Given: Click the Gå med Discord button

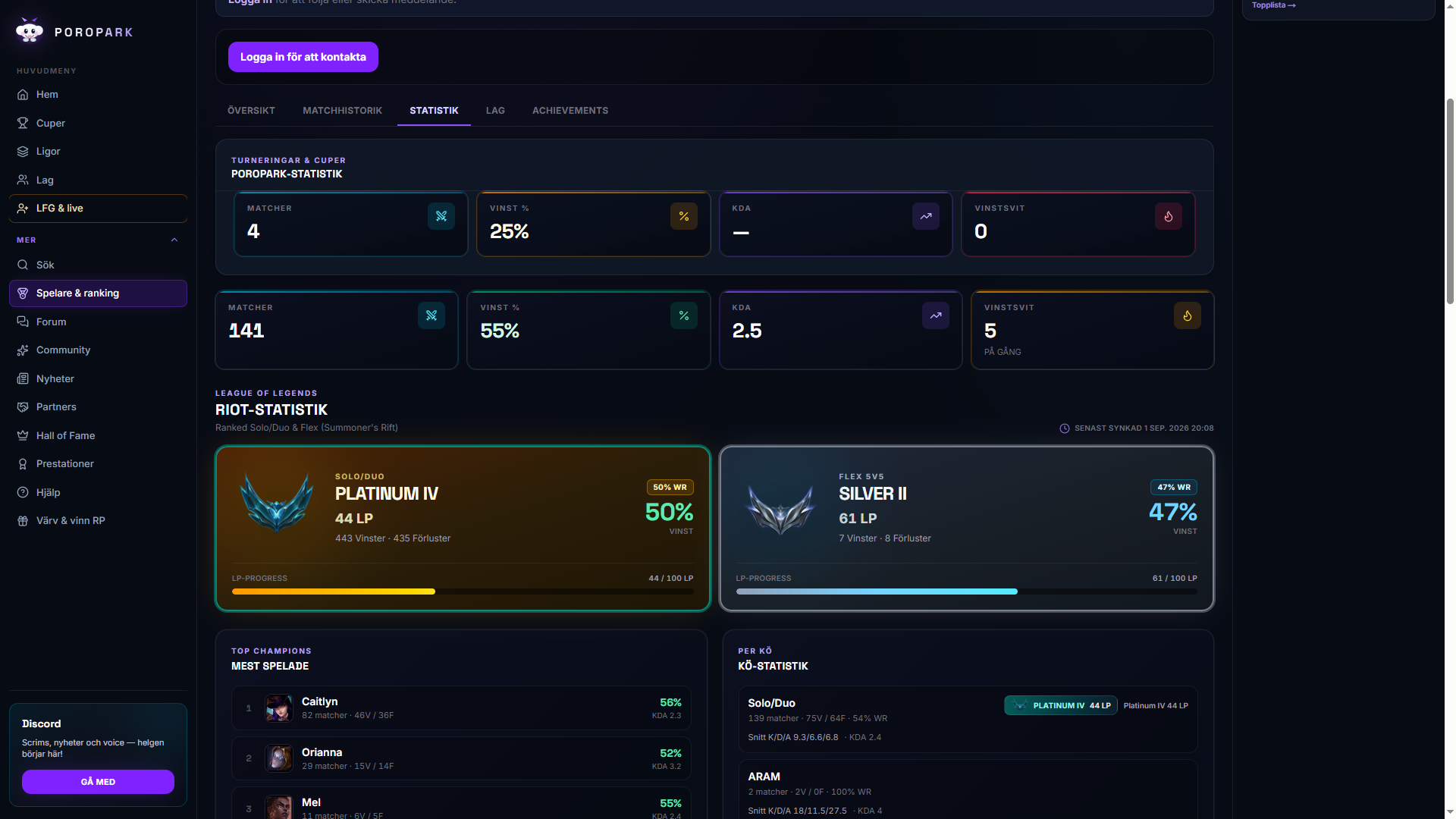Looking at the screenshot, I should point(98,782).
